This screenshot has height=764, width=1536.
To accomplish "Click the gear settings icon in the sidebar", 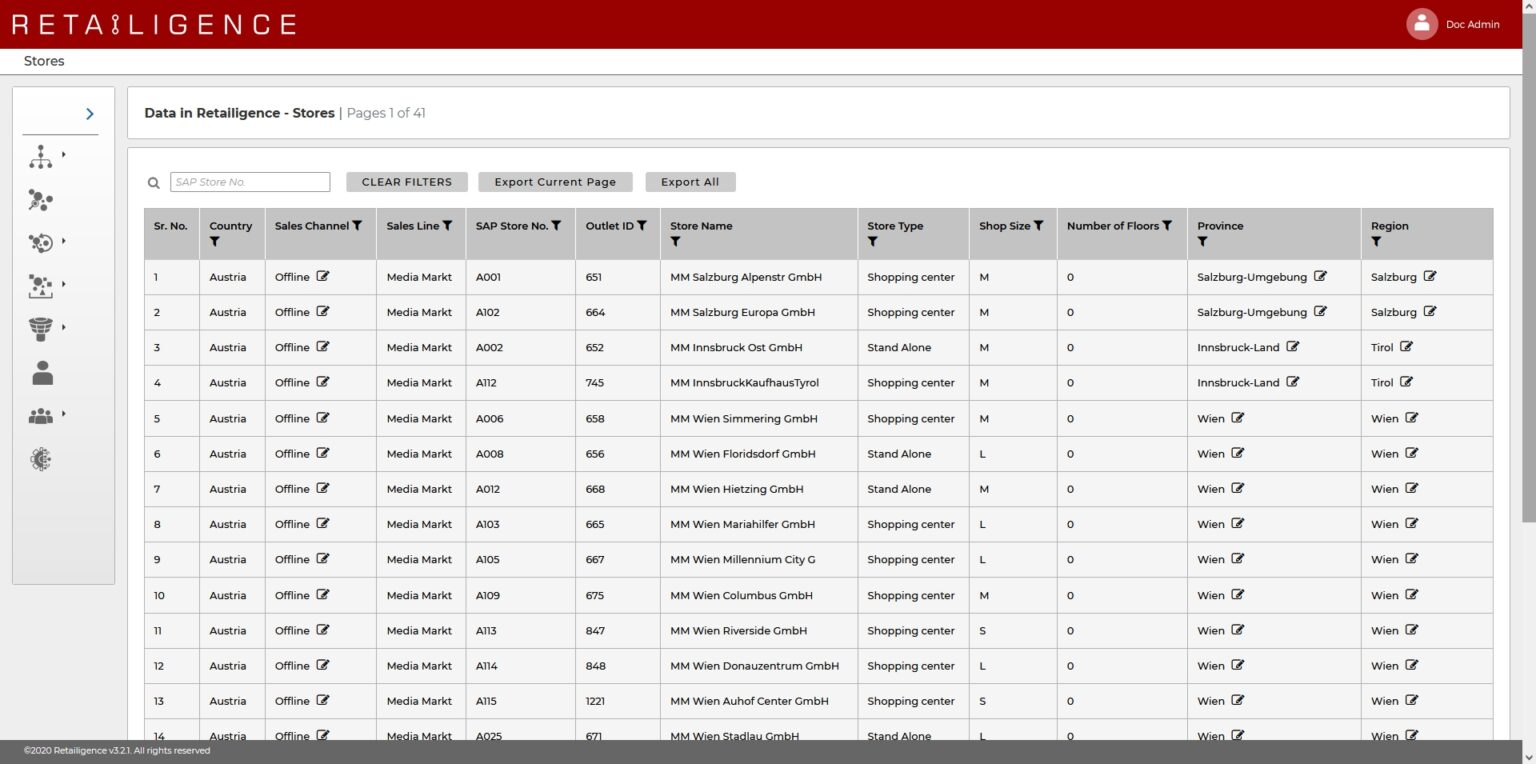I will pos(41,458).
